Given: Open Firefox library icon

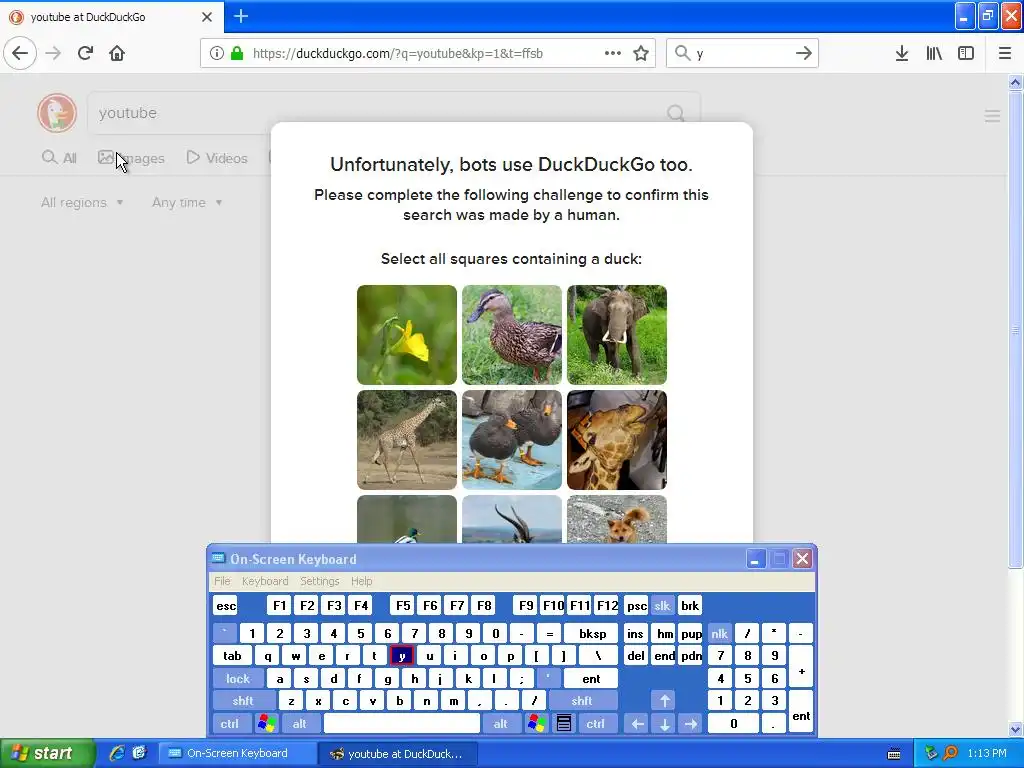Looking at the screenshot, I should (x=934, y=53).
